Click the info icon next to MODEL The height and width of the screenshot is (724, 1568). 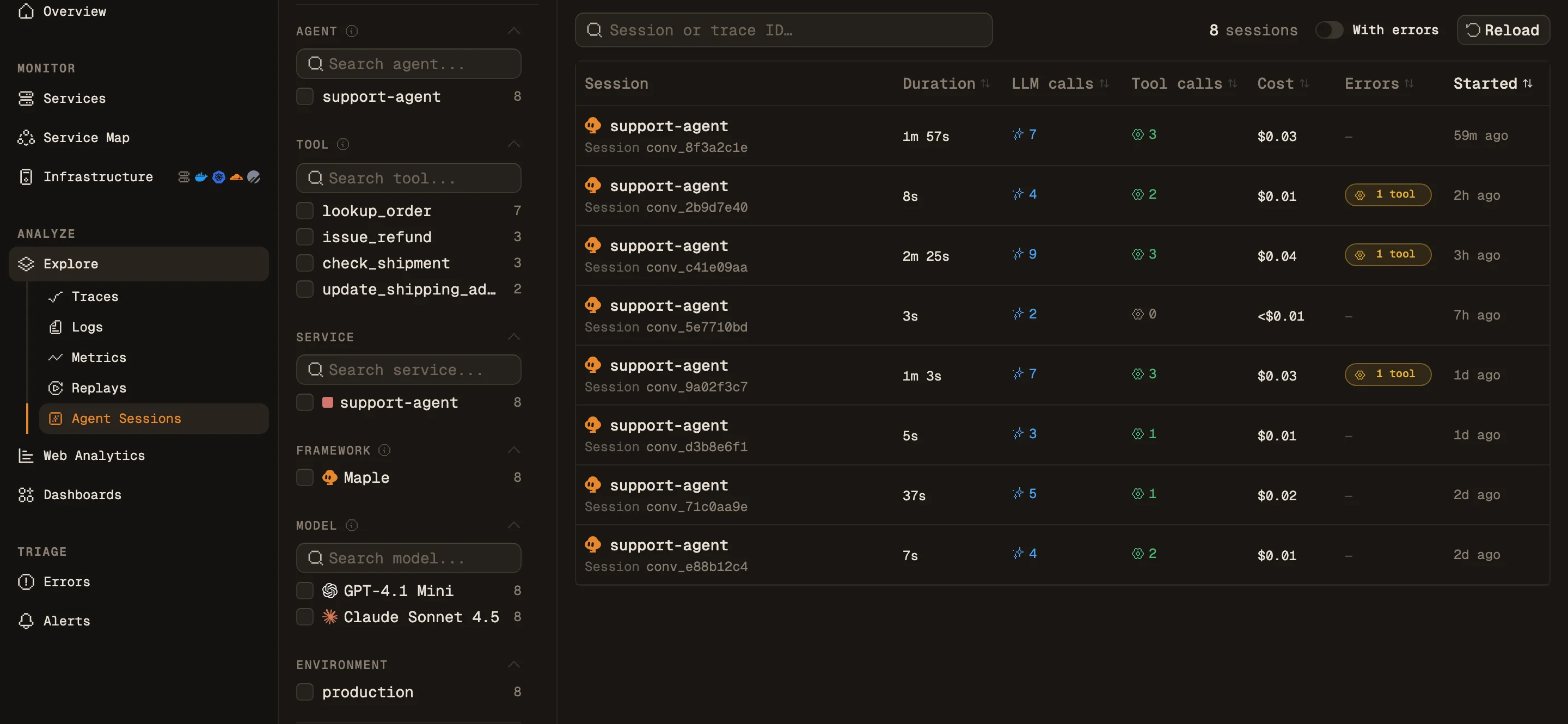pyautogui.click(x=352, y=525)
